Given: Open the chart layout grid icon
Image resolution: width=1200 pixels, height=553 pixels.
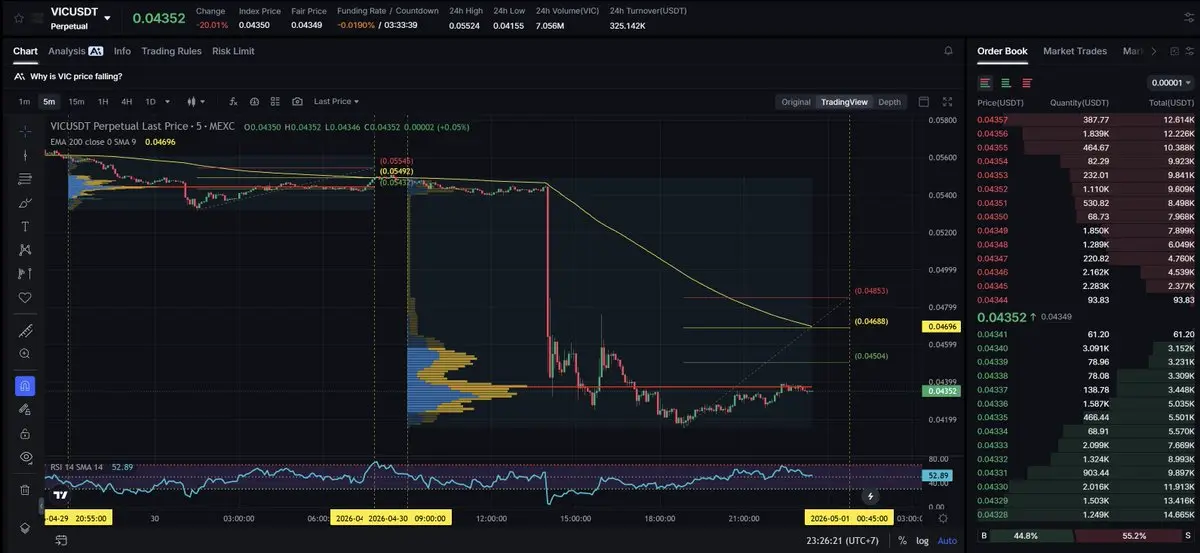Looking at the screenshot, I should tap(276, 101).
